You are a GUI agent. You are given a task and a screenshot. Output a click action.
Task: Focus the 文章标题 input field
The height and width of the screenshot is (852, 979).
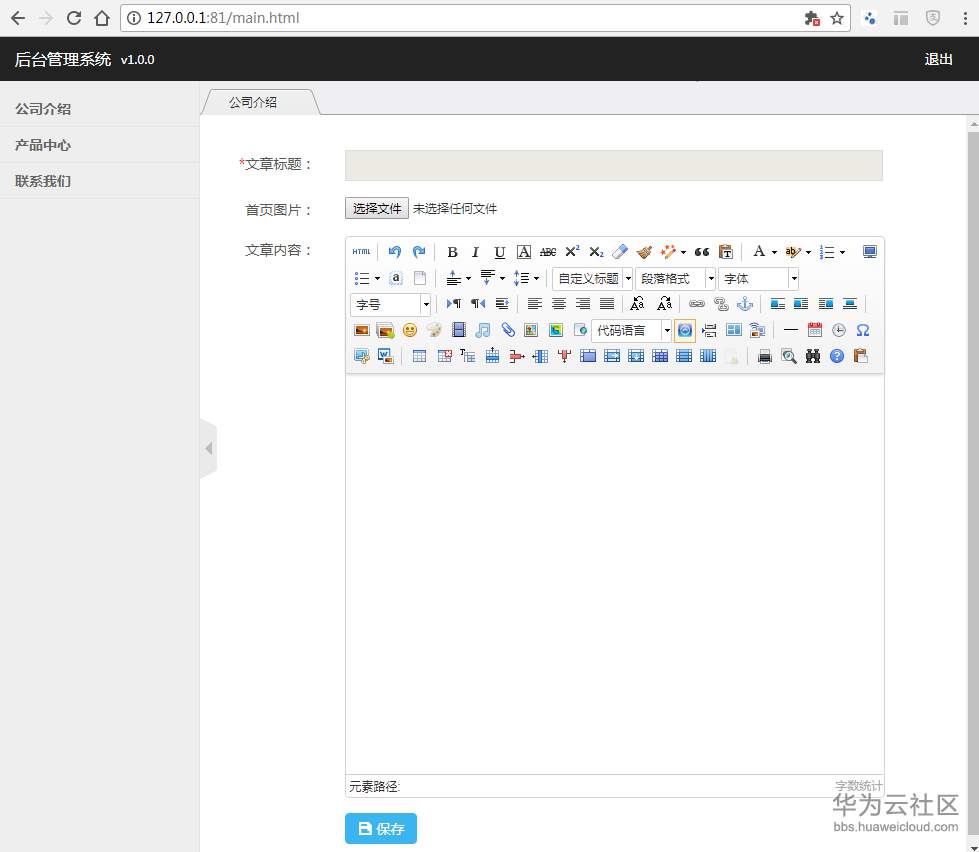point(614,165)
